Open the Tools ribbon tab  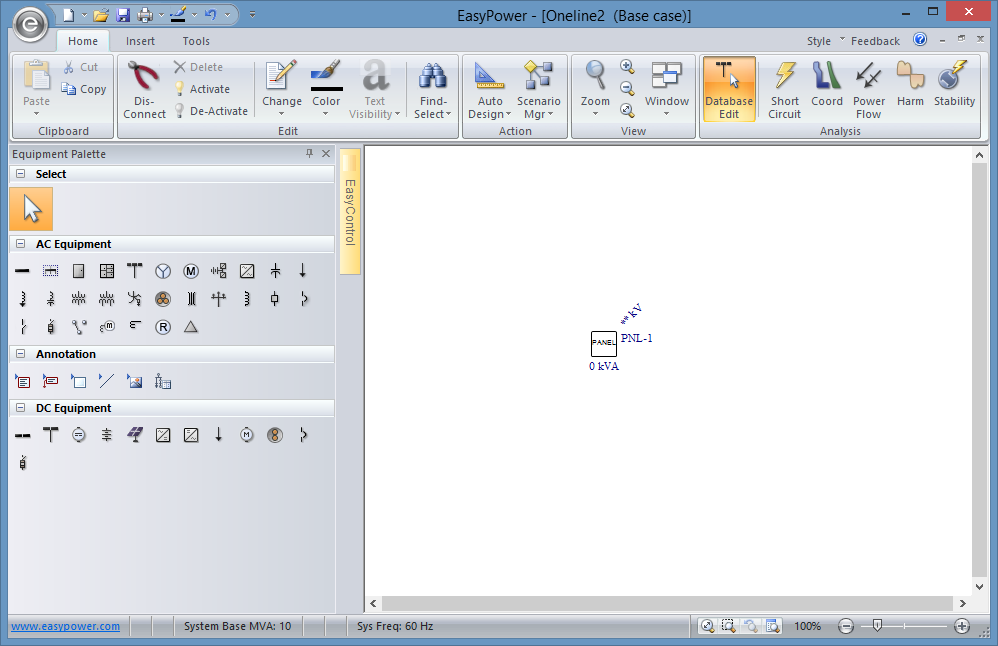coord(196,41)
